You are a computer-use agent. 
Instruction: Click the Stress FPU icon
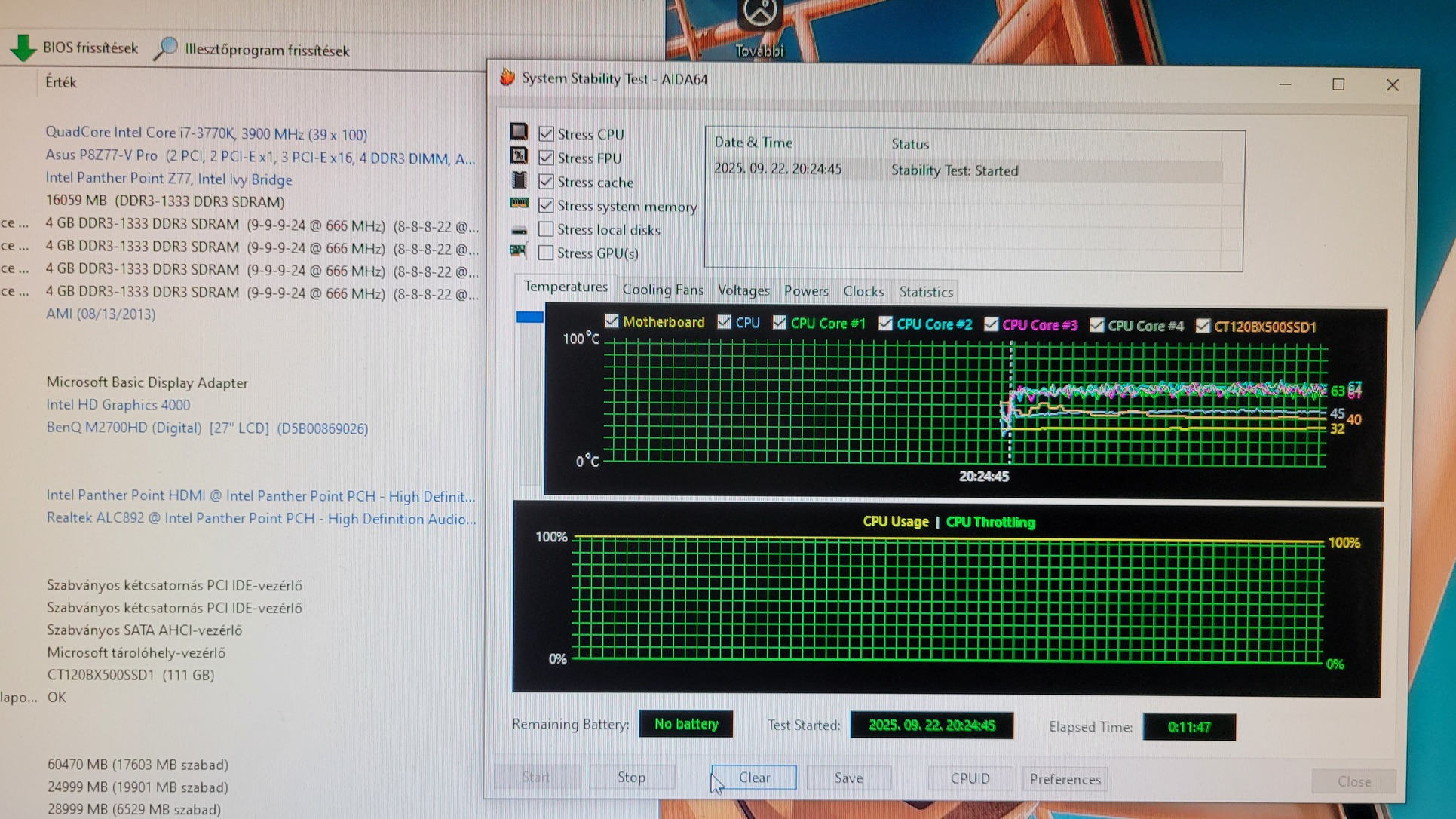519,156
